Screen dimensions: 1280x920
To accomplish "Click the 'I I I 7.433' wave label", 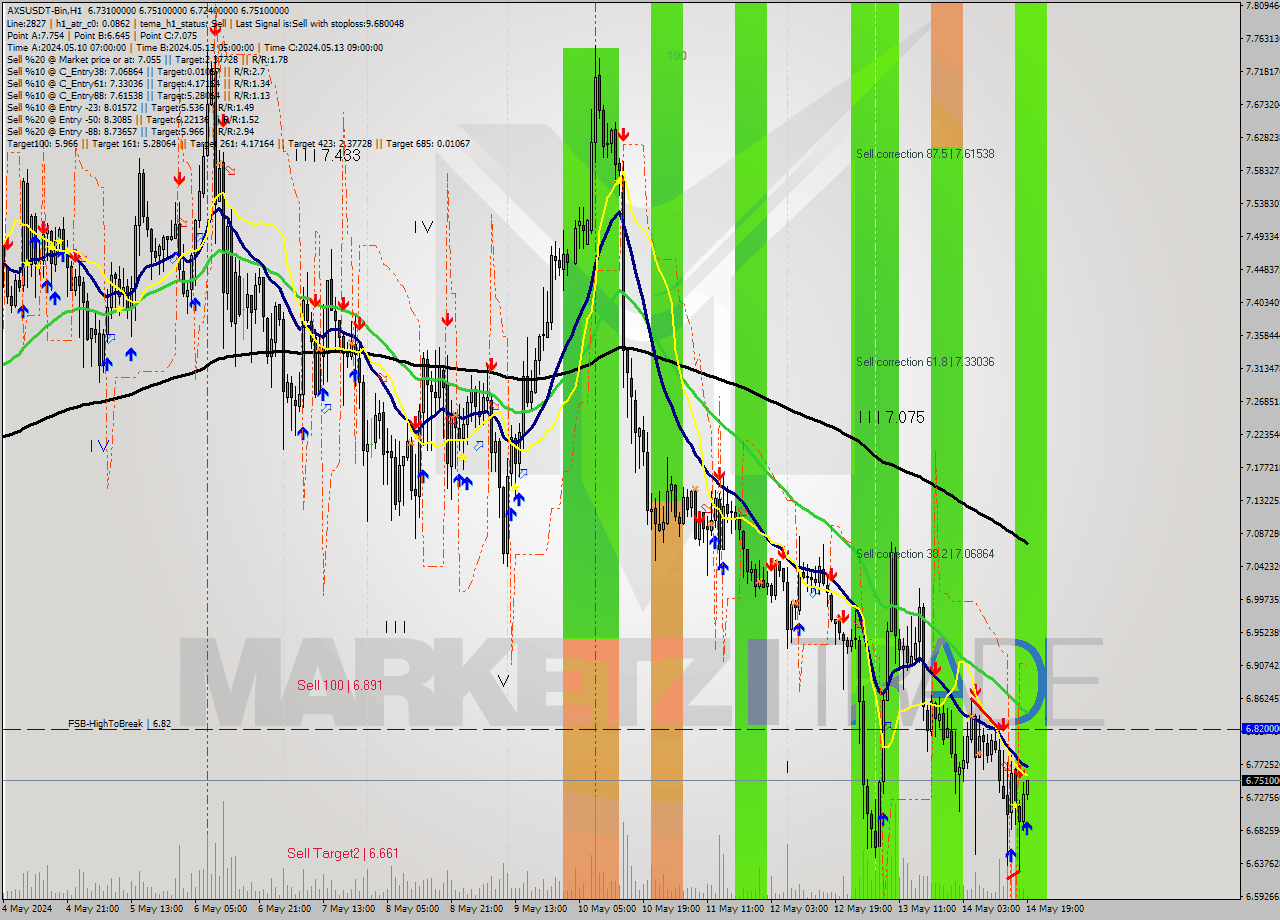I will pyautogui.click(x=327, y=155).
